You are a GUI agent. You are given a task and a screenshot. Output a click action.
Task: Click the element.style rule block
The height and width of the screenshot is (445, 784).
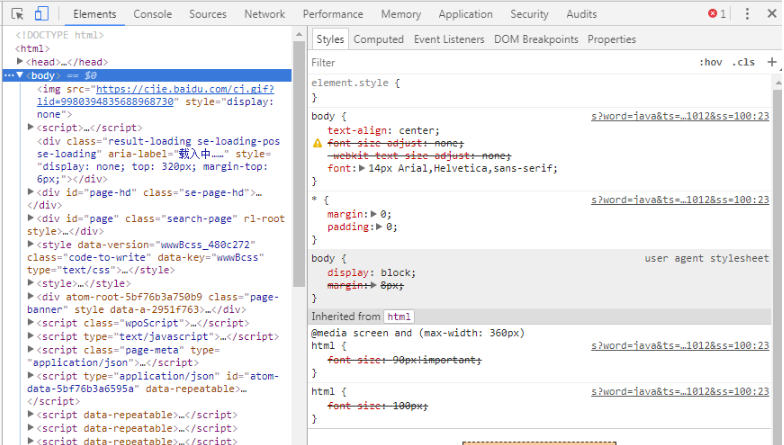[x=540, y=90]
